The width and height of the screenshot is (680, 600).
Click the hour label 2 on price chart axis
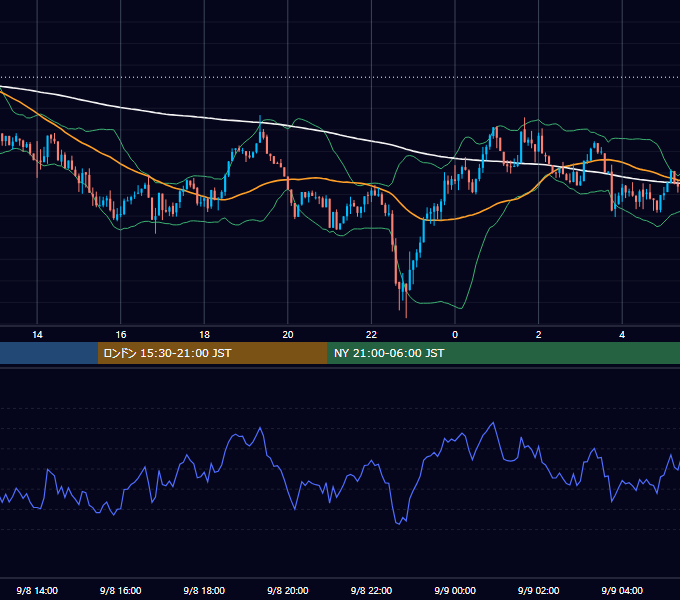point(539,335)
